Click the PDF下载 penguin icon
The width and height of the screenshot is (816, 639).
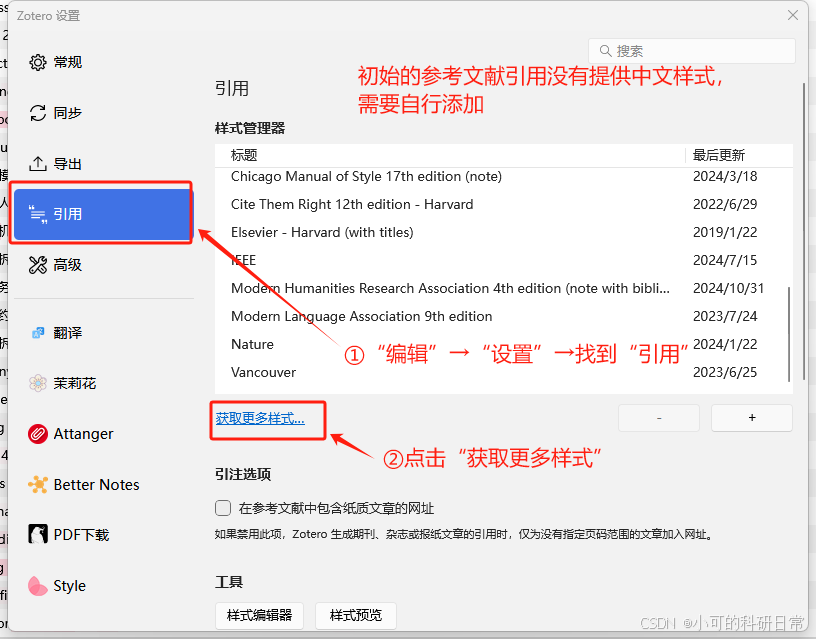[x=37, y=534]
